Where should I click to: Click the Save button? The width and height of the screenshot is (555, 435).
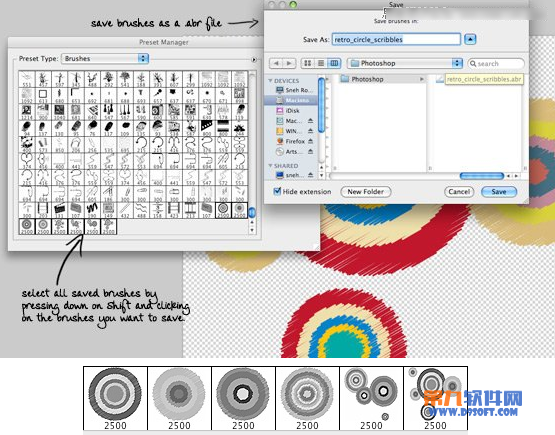click(x=499, y=192)
